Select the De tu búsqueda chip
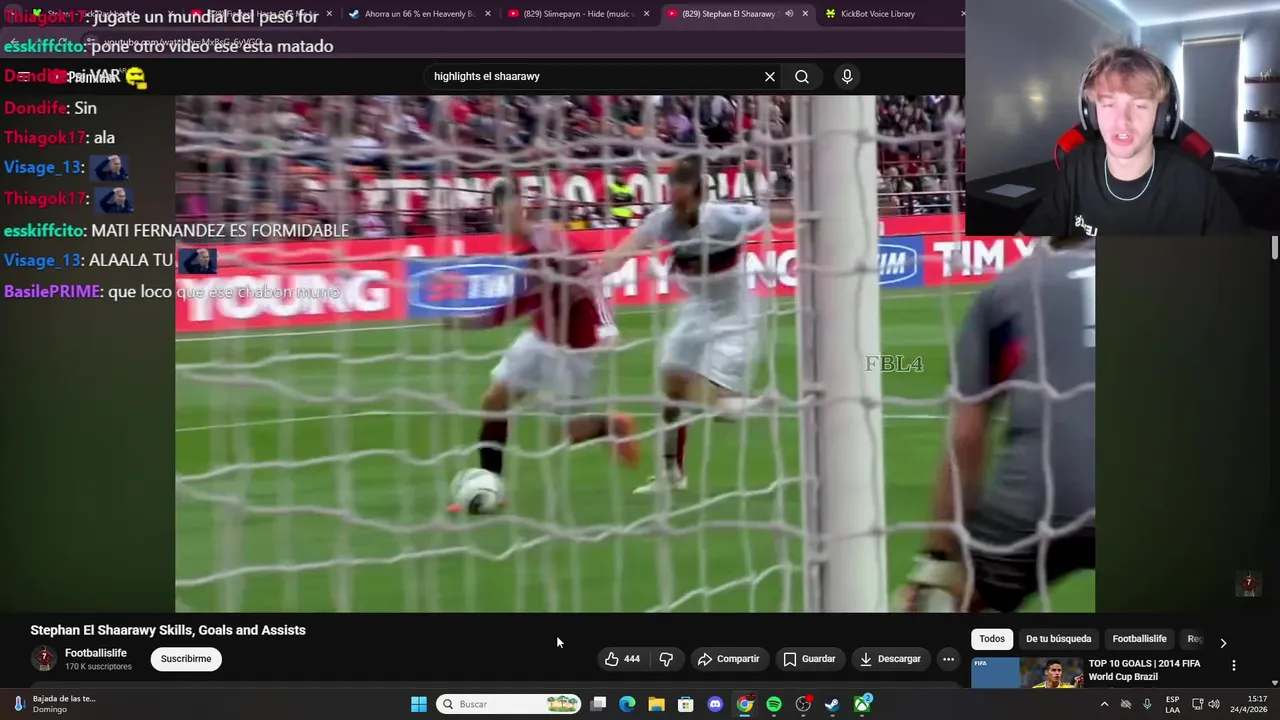The width and height of the screenshot is (1280, 720). click(1058, 639)
